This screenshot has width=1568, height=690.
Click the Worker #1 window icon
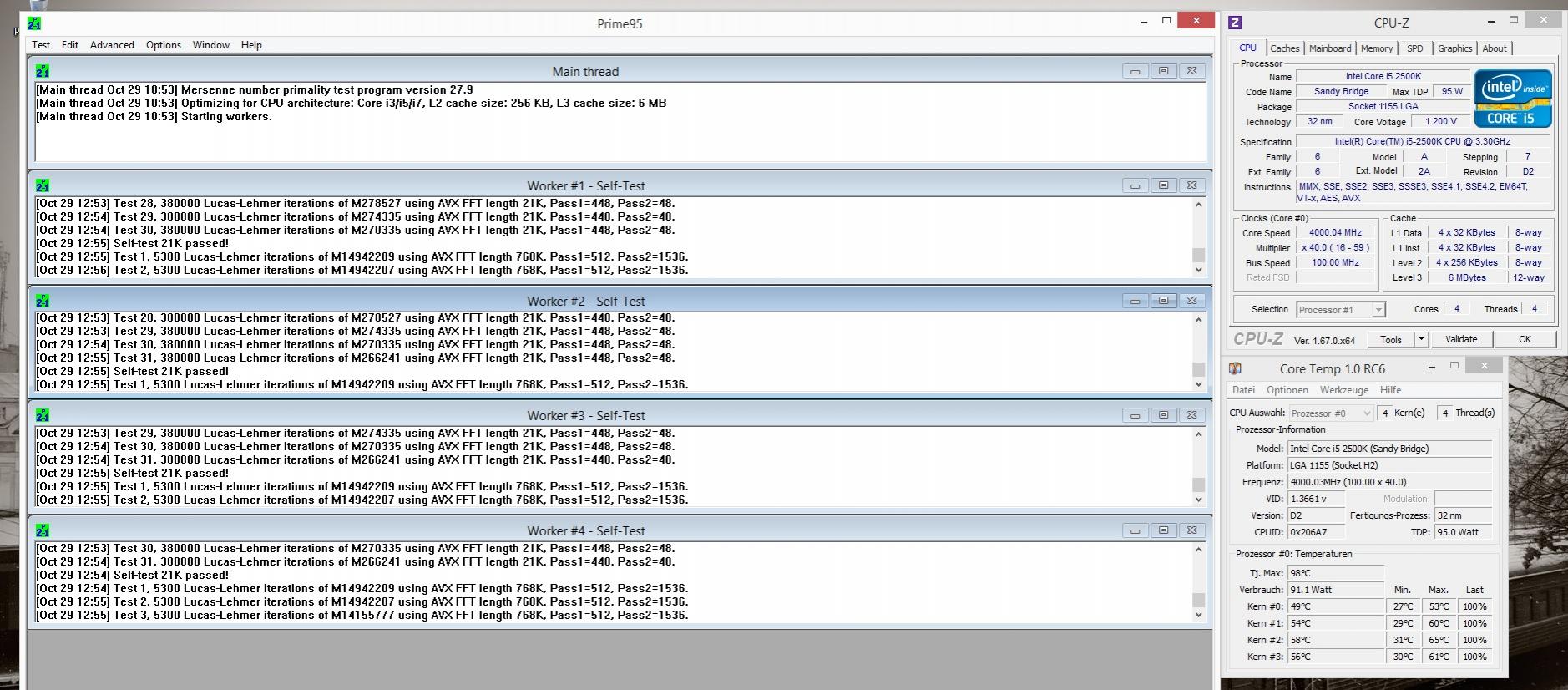click(x=43, y=185)
